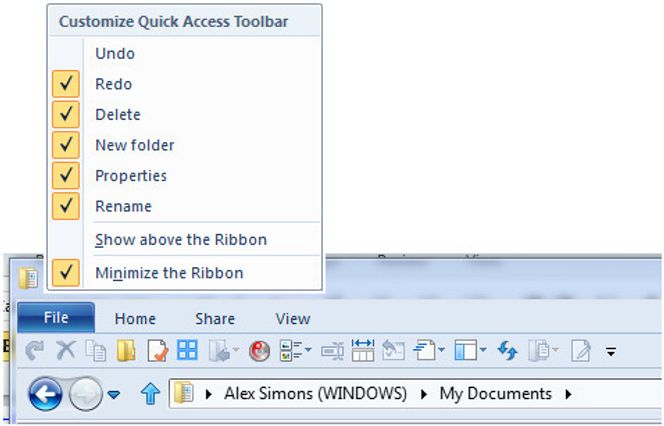Click the Copy icon in the toolbar
This screenshot has width=664, height=426.
pos(96,351)
